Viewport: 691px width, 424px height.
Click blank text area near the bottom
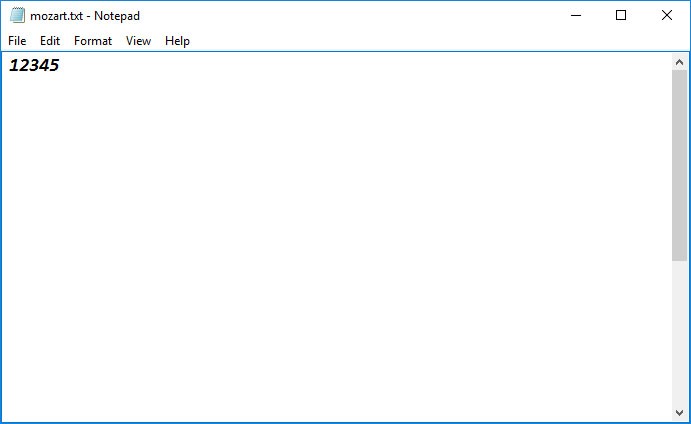point(335,400)
